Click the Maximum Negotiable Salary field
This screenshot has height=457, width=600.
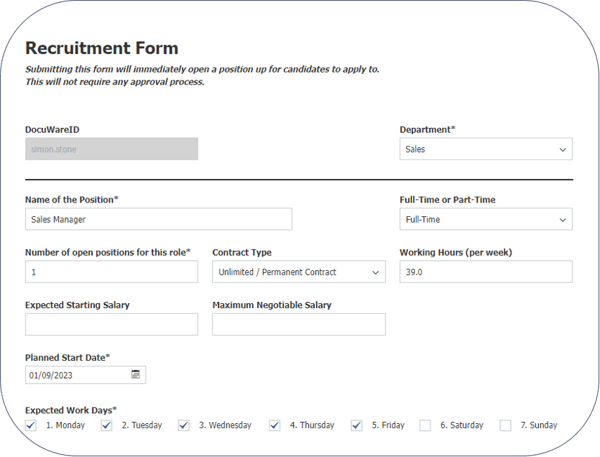[x=298, y=324]
